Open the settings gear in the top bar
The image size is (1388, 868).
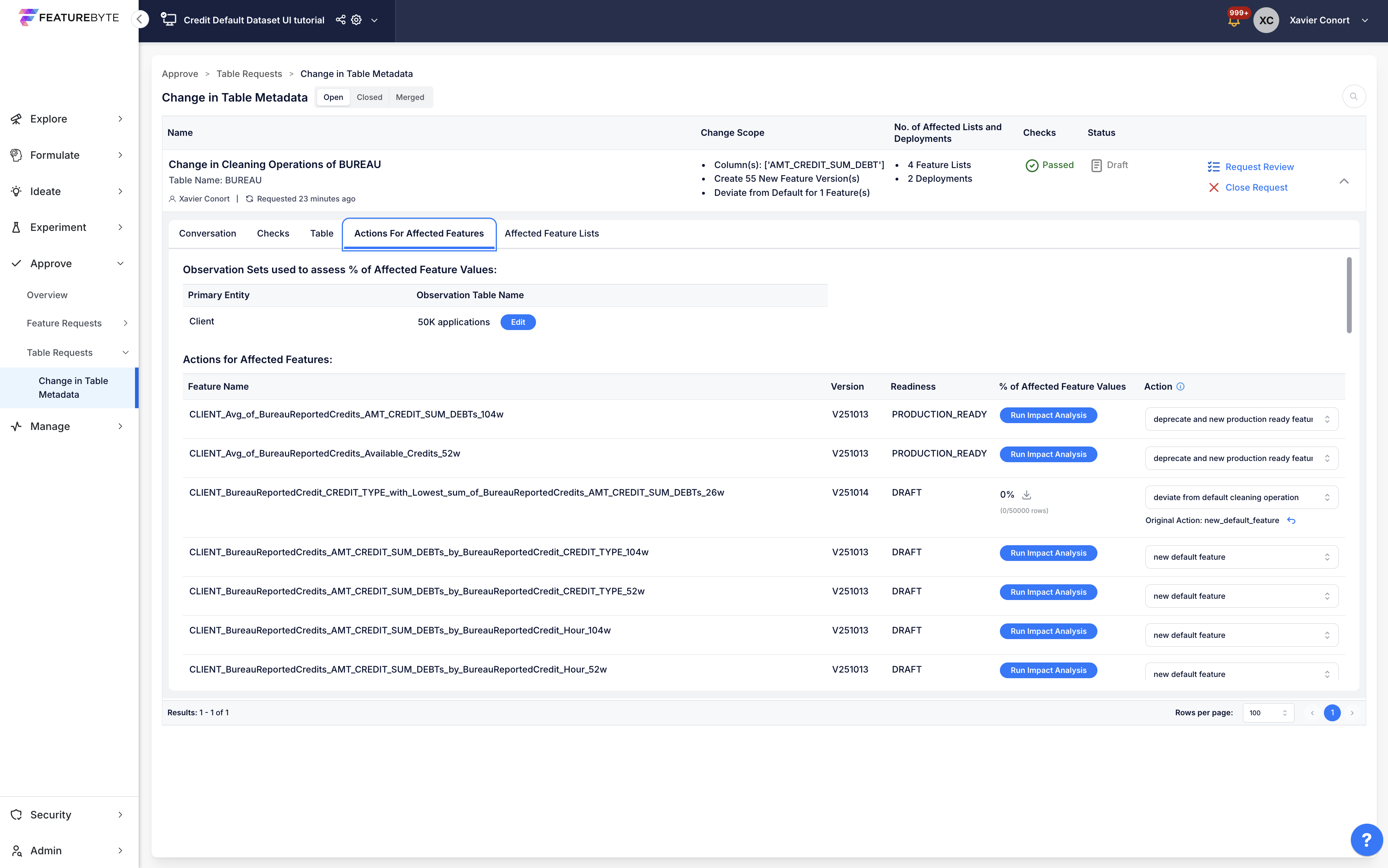pyautogui.click(x=357, y=20)
